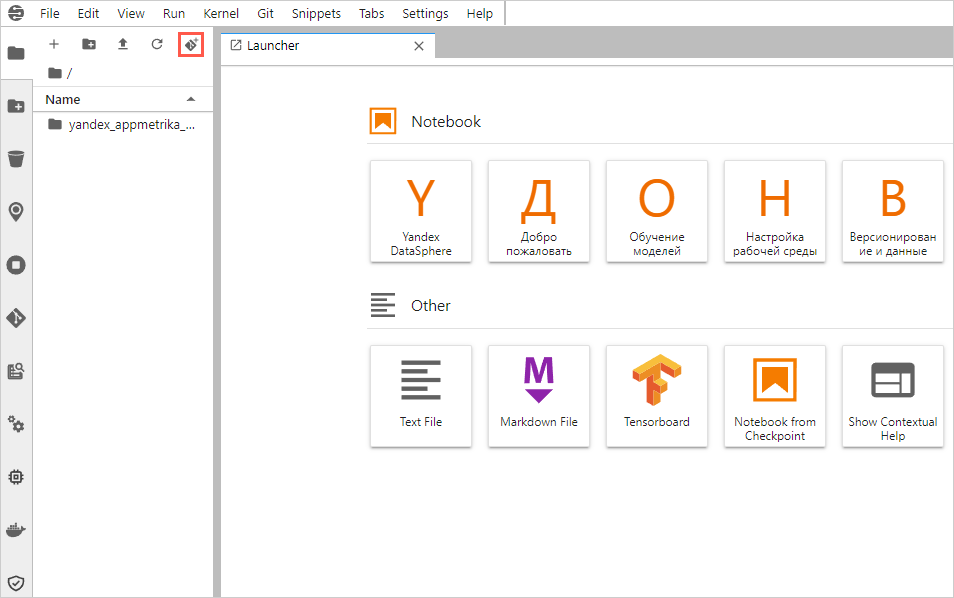Create a new folder in file browser
Image resolution: width=954 pixels, height=598 pixels.
(89, 44)
